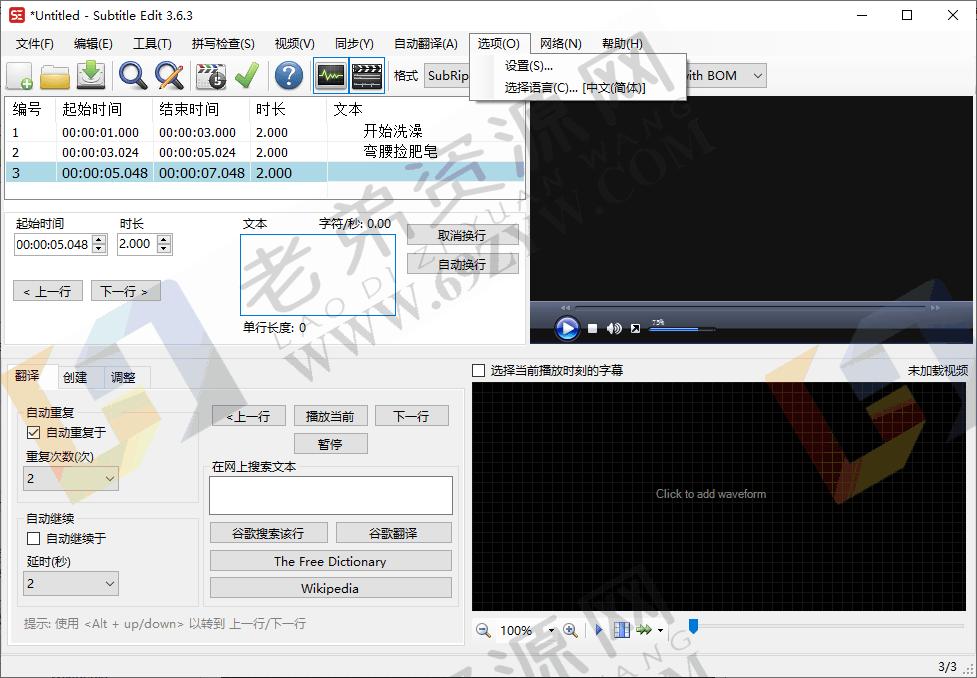
Task: Open a subtitle file via toolbar icon
Action: click(x=55, y=76)
